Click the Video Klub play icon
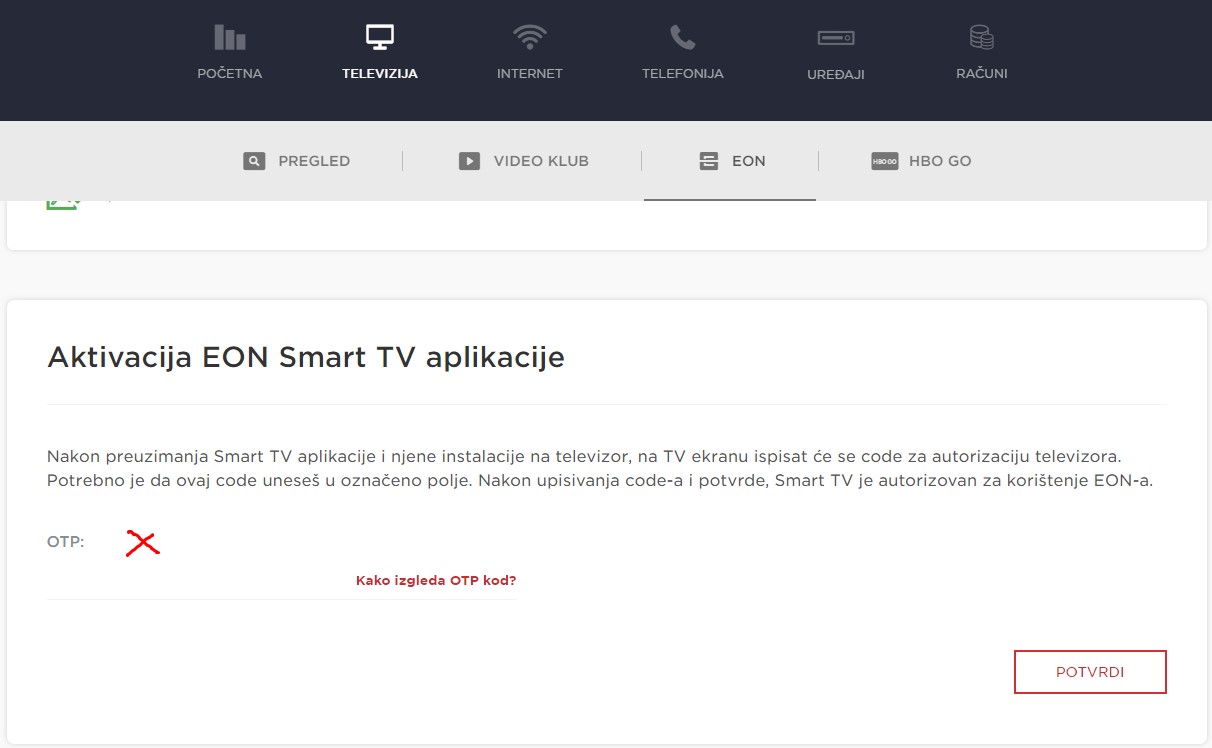The width and height of the screenshot is (1212, 748). click(469, 161)
